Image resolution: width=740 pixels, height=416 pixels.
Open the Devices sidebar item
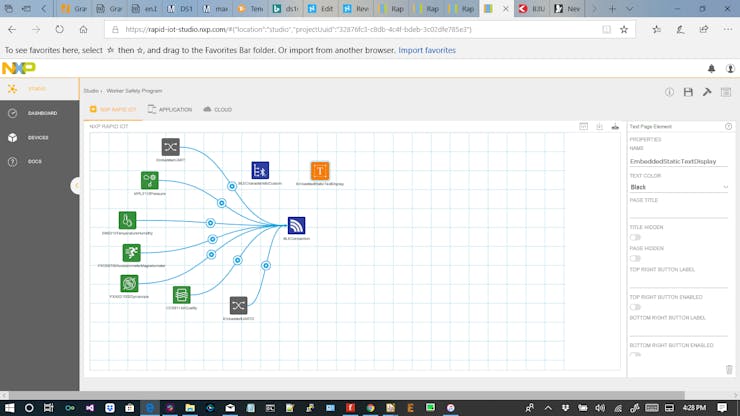click(40, 137)
